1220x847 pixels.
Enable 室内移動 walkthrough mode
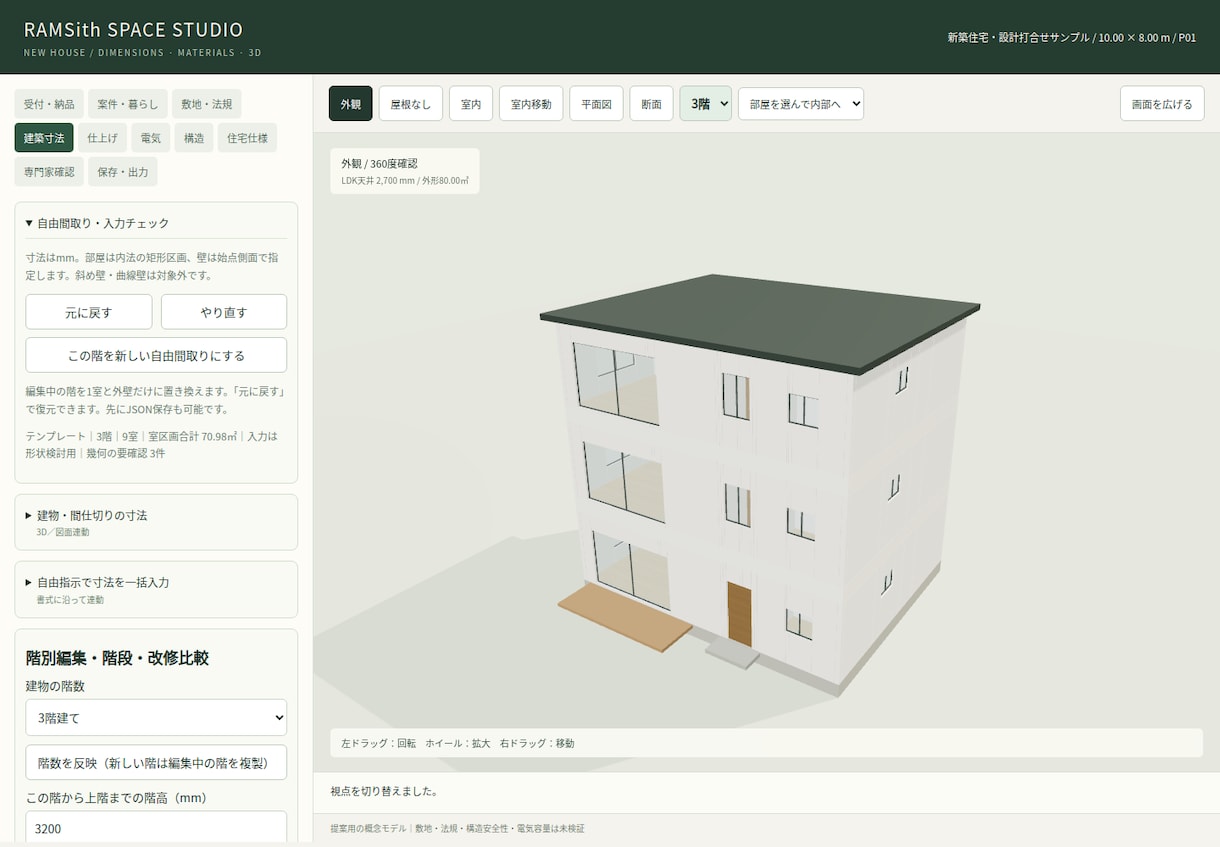pyautogui.click(x=531, y=104)
